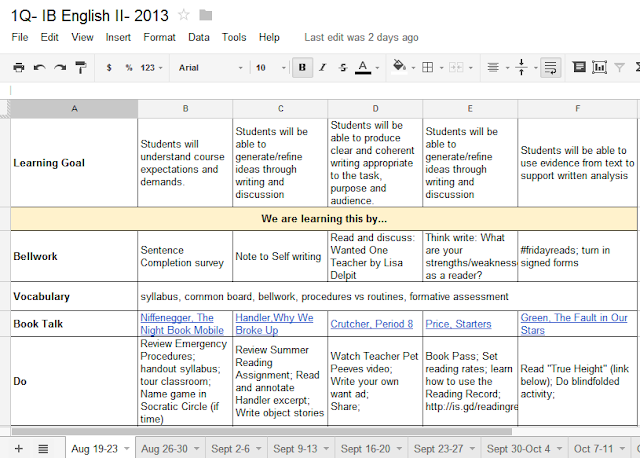The height and width of the screenshot is (458, 640).
Task: Open the Tools menu
Action: 234,37
